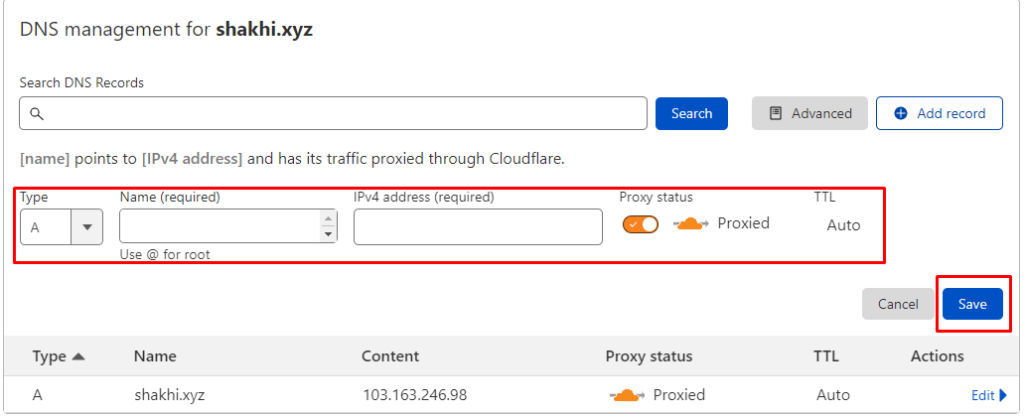
Task: Click the Edit link in Actions column
Action: coord(983,395)
